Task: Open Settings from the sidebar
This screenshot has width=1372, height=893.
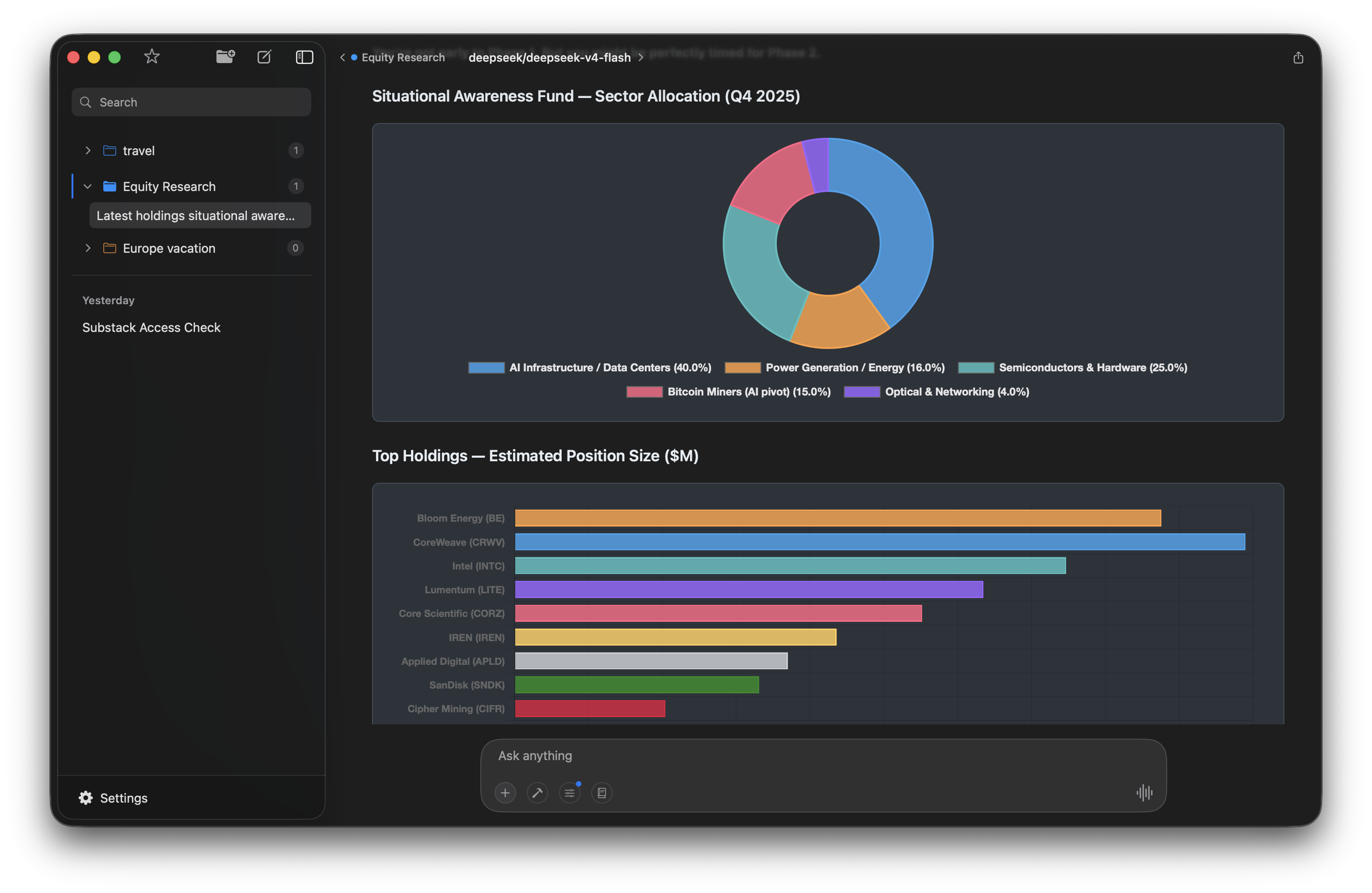Action: (x=113, y=799)
